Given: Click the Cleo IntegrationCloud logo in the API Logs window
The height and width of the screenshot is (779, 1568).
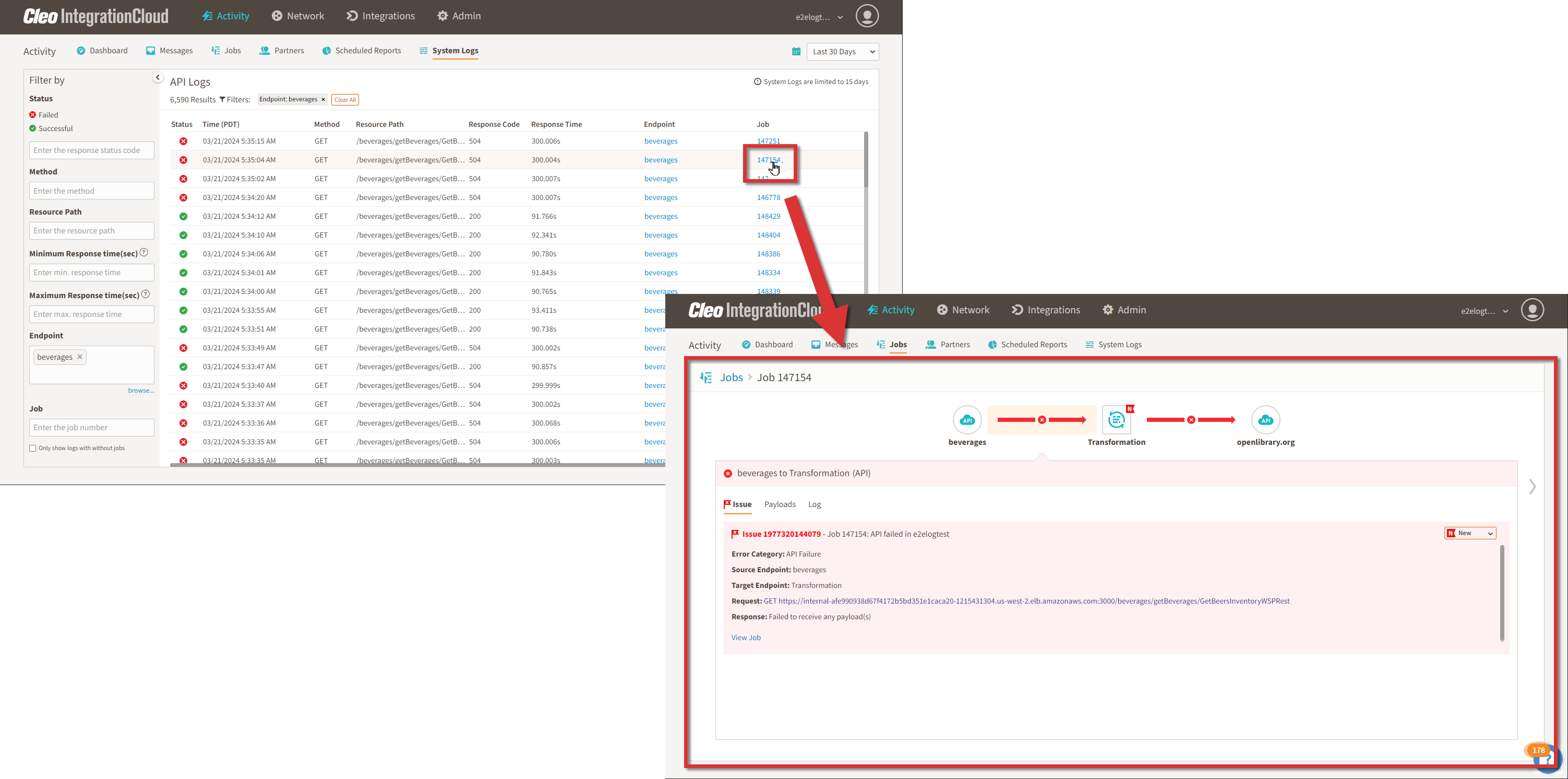Looking at the screenshot, I should (x=95, y=16).
